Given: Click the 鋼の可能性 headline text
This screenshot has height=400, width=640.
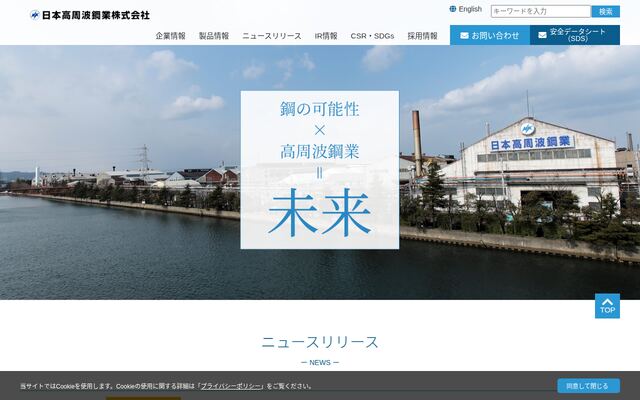Looking at the screenshot, I should click(320, 109).
